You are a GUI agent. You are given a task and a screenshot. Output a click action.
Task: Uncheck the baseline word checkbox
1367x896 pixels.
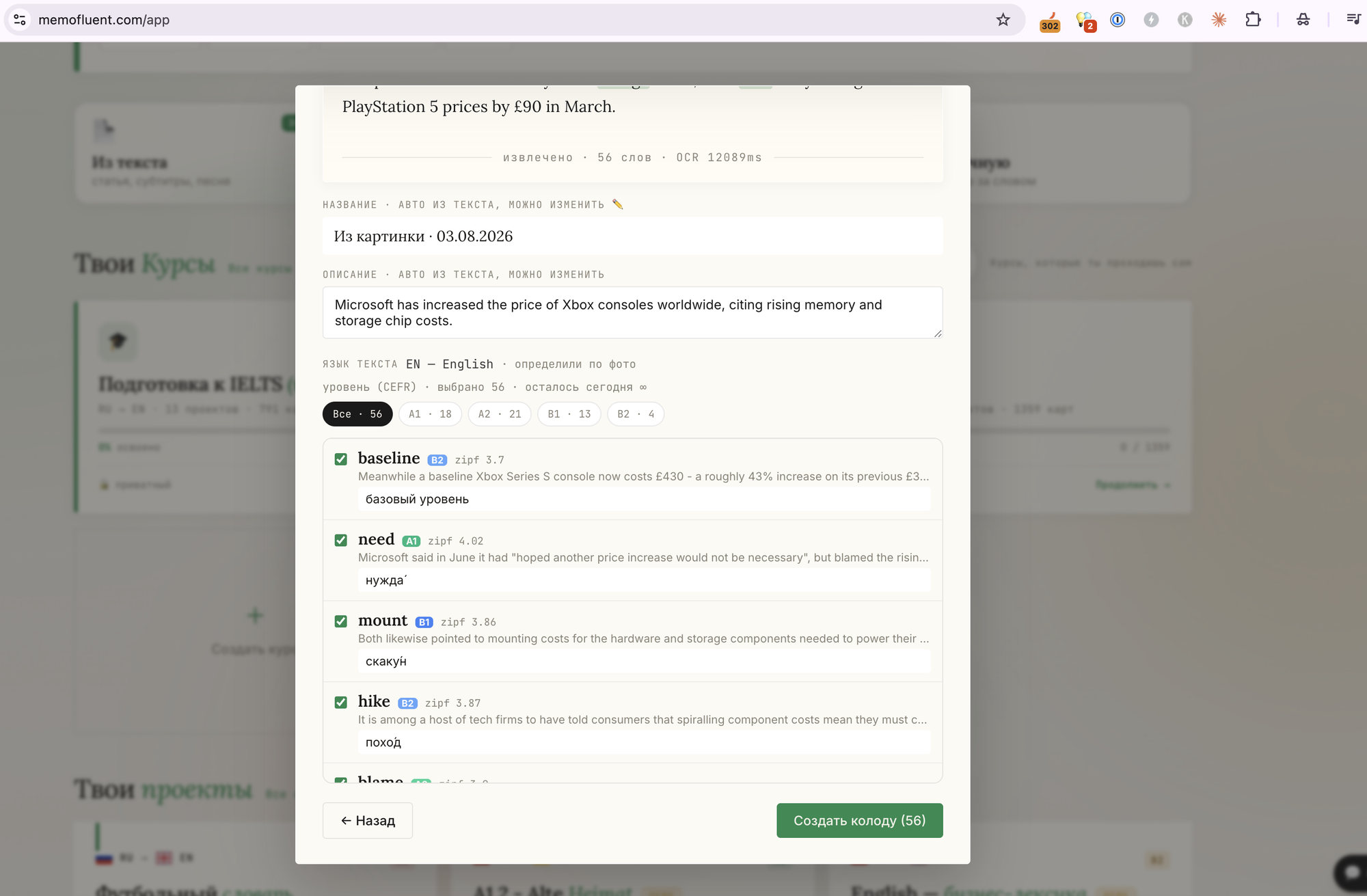tap(341, 459)
